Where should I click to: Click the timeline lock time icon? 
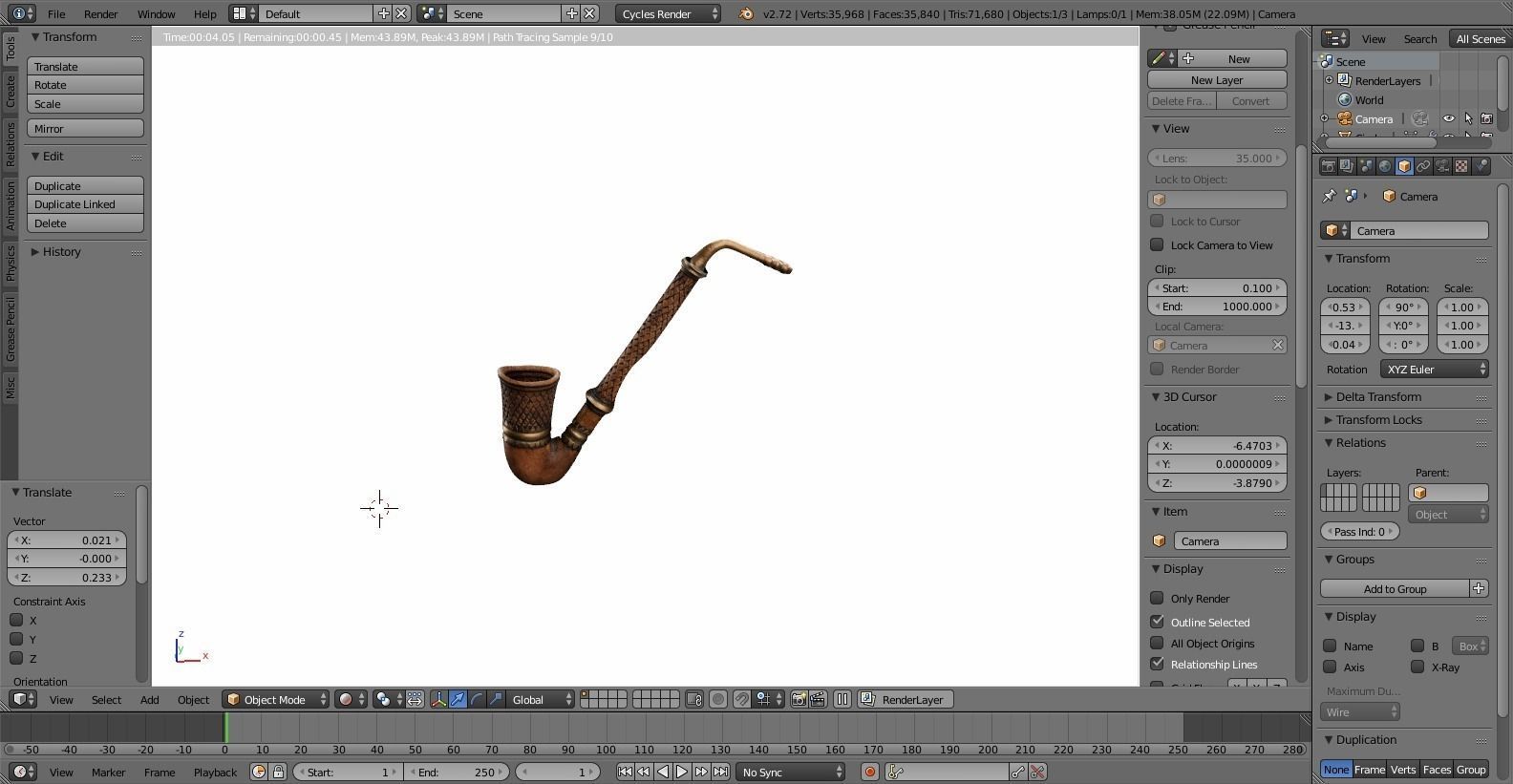(278, 772)
